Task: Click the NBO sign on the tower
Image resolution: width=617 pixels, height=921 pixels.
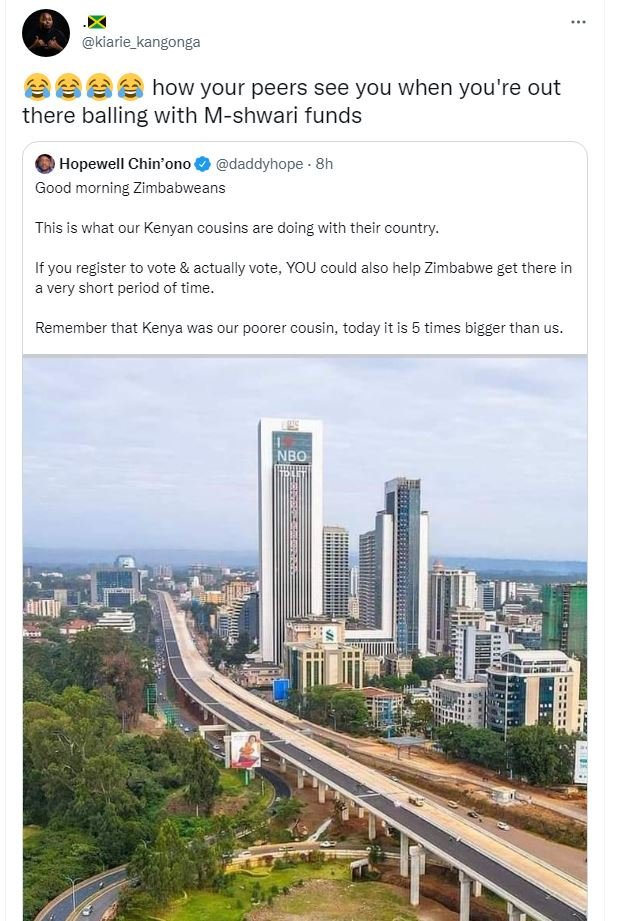Action: tap(293, 452)
